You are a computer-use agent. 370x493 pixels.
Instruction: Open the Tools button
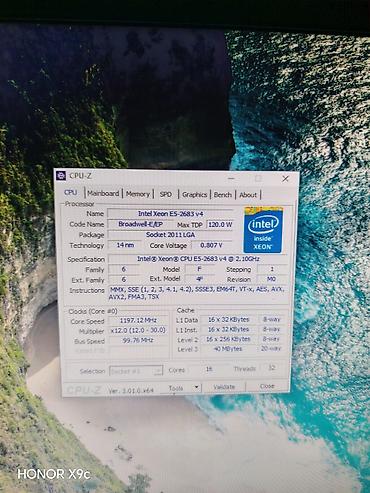click(176, 388)
